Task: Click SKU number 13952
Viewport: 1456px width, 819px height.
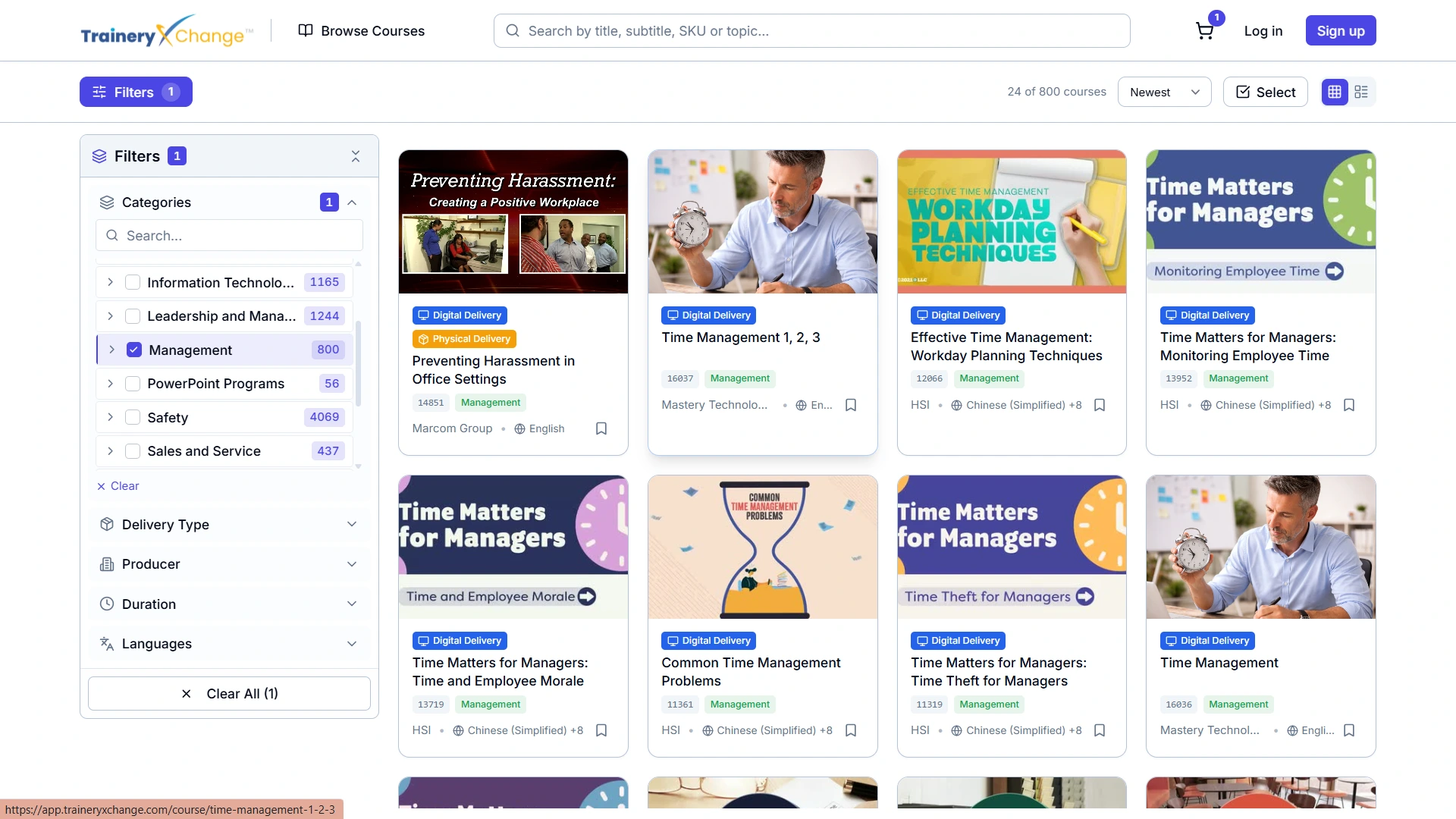Action: pyautogui.click(x=1178, y=378)
